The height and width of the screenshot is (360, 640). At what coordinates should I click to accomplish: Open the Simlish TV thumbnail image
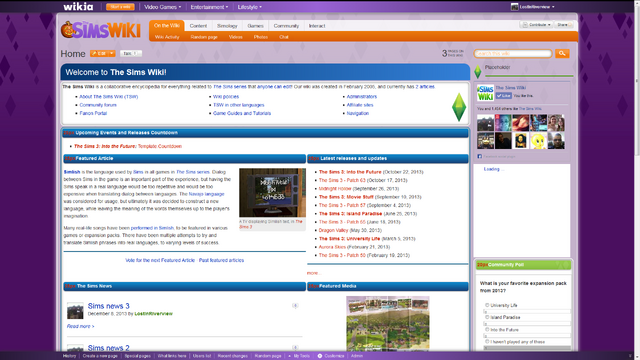272,192
